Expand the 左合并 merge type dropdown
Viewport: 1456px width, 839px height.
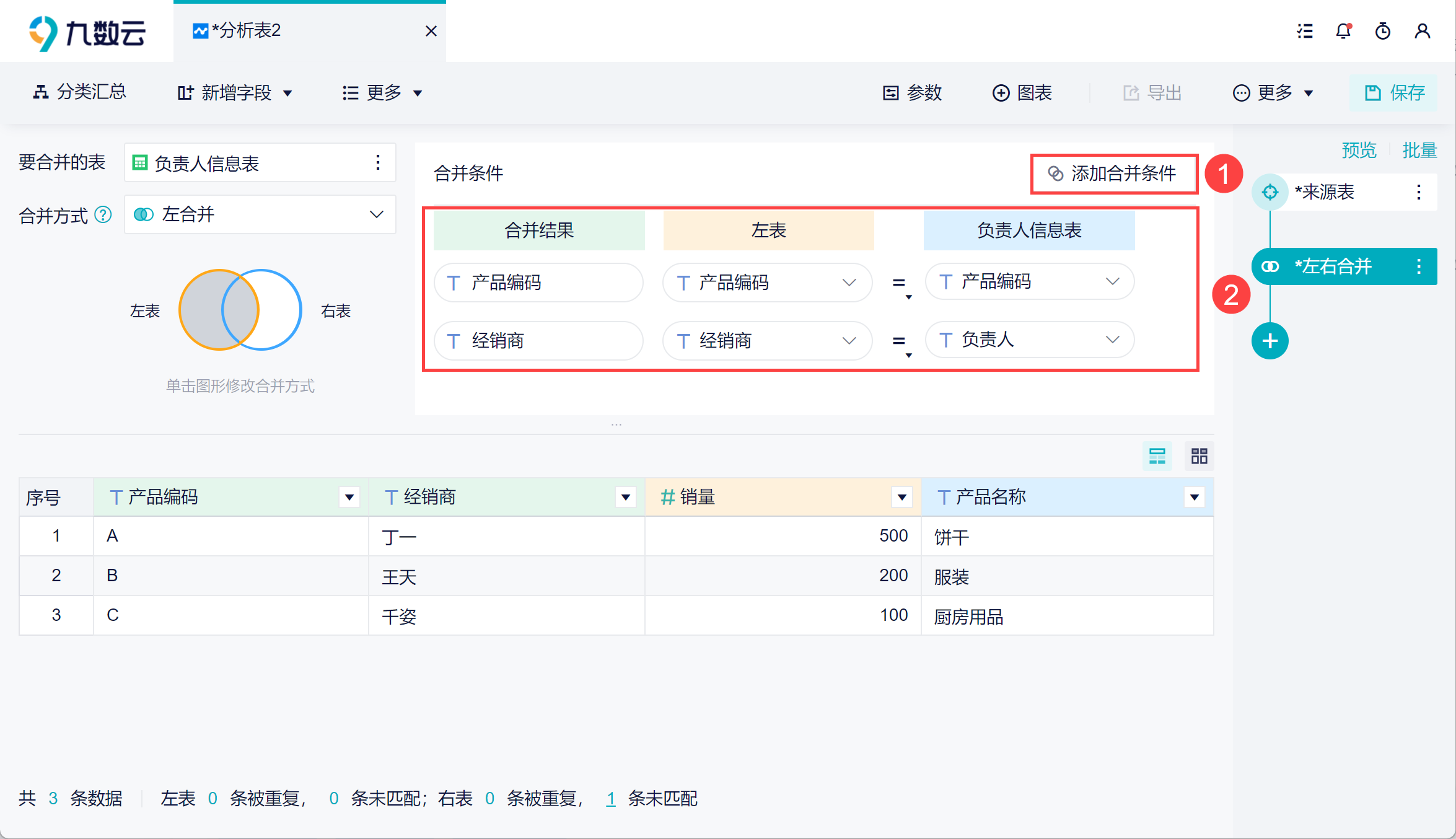pyautogui.click(x=376, y=214)
